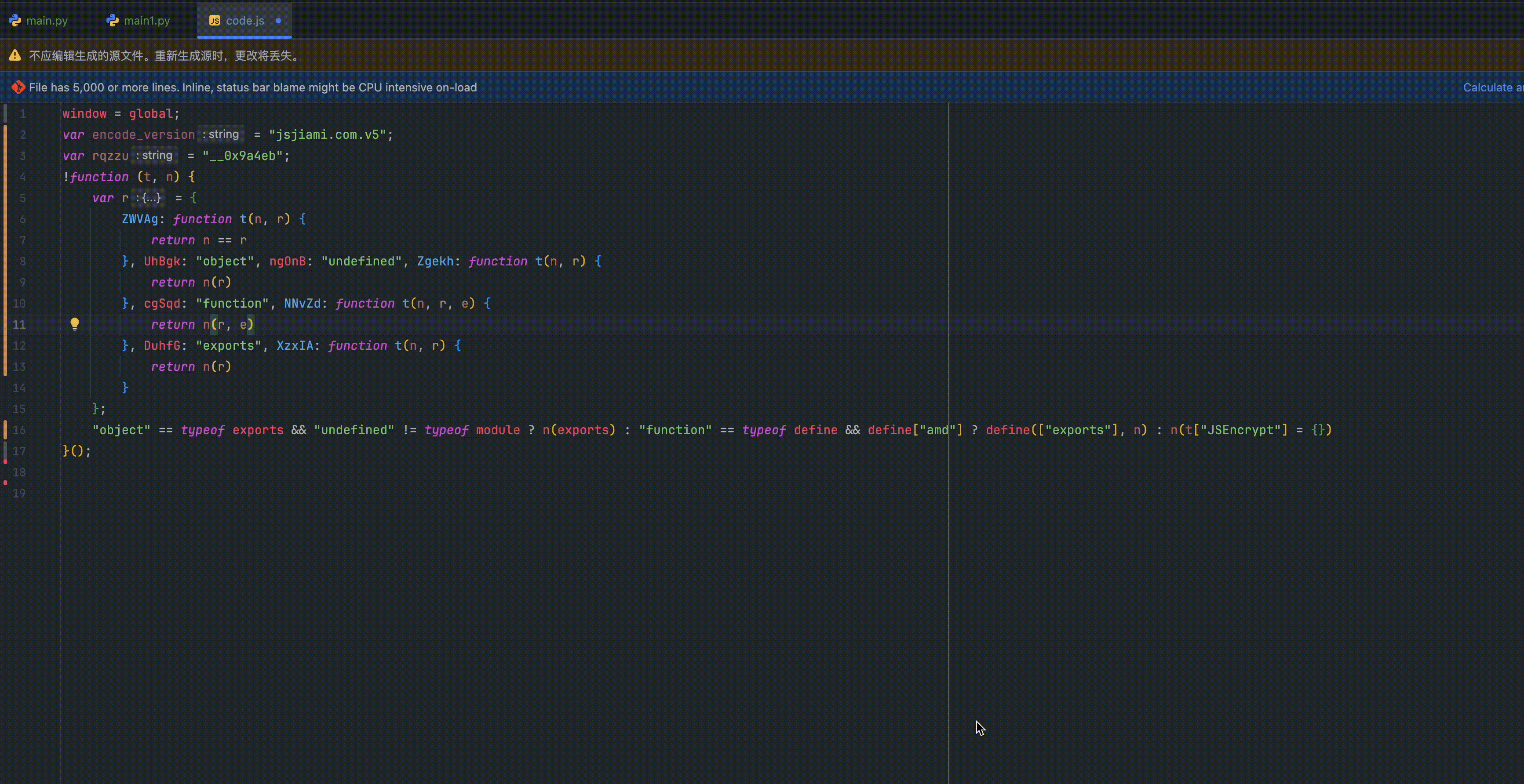Click the Python icon on main.py tab
Screen dimensions: 1524x784
point(15,21)
